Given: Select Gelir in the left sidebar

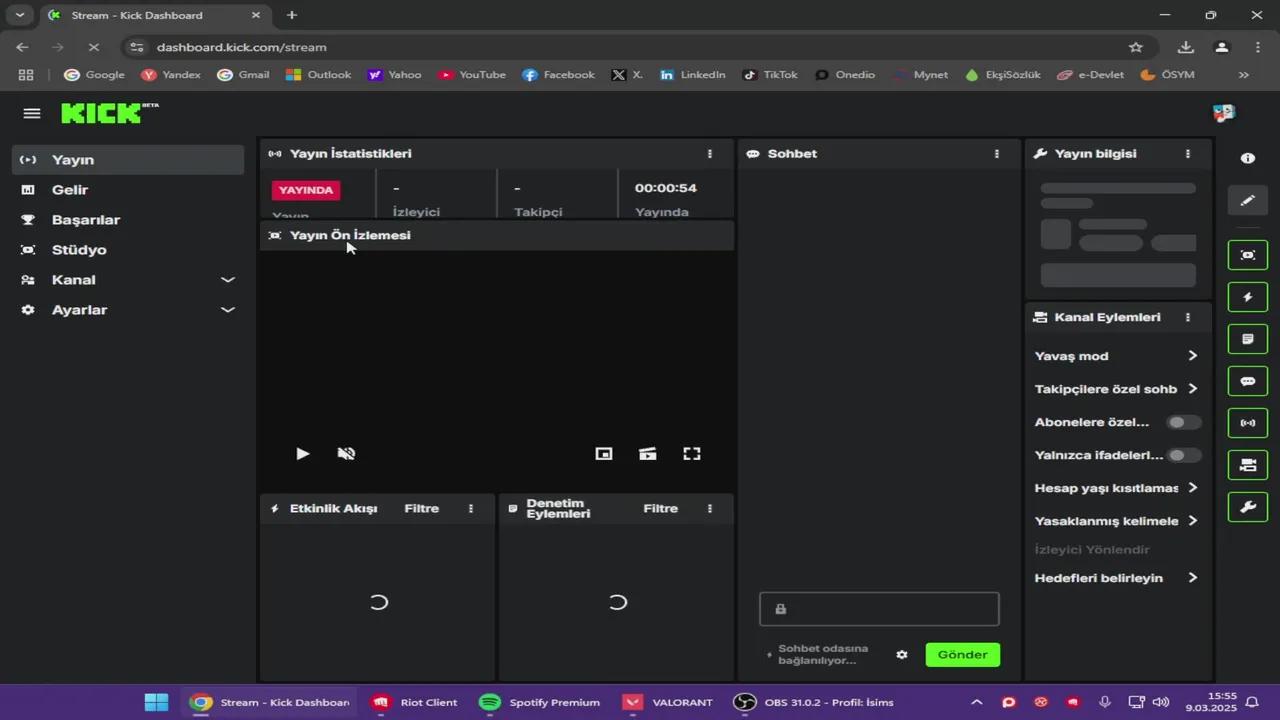Looking at the screenshot, I should 69,189.
